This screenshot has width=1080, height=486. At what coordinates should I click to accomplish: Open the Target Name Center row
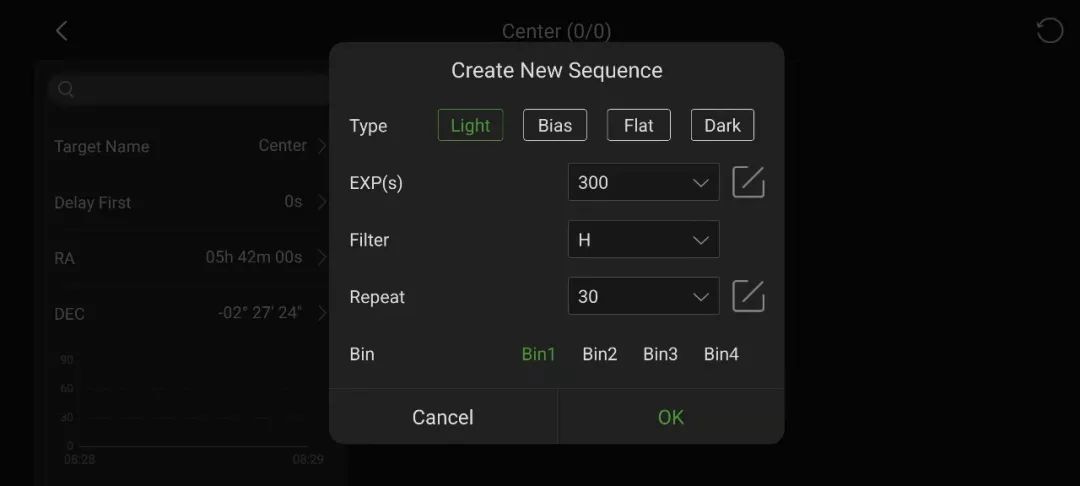coord(190,146)
